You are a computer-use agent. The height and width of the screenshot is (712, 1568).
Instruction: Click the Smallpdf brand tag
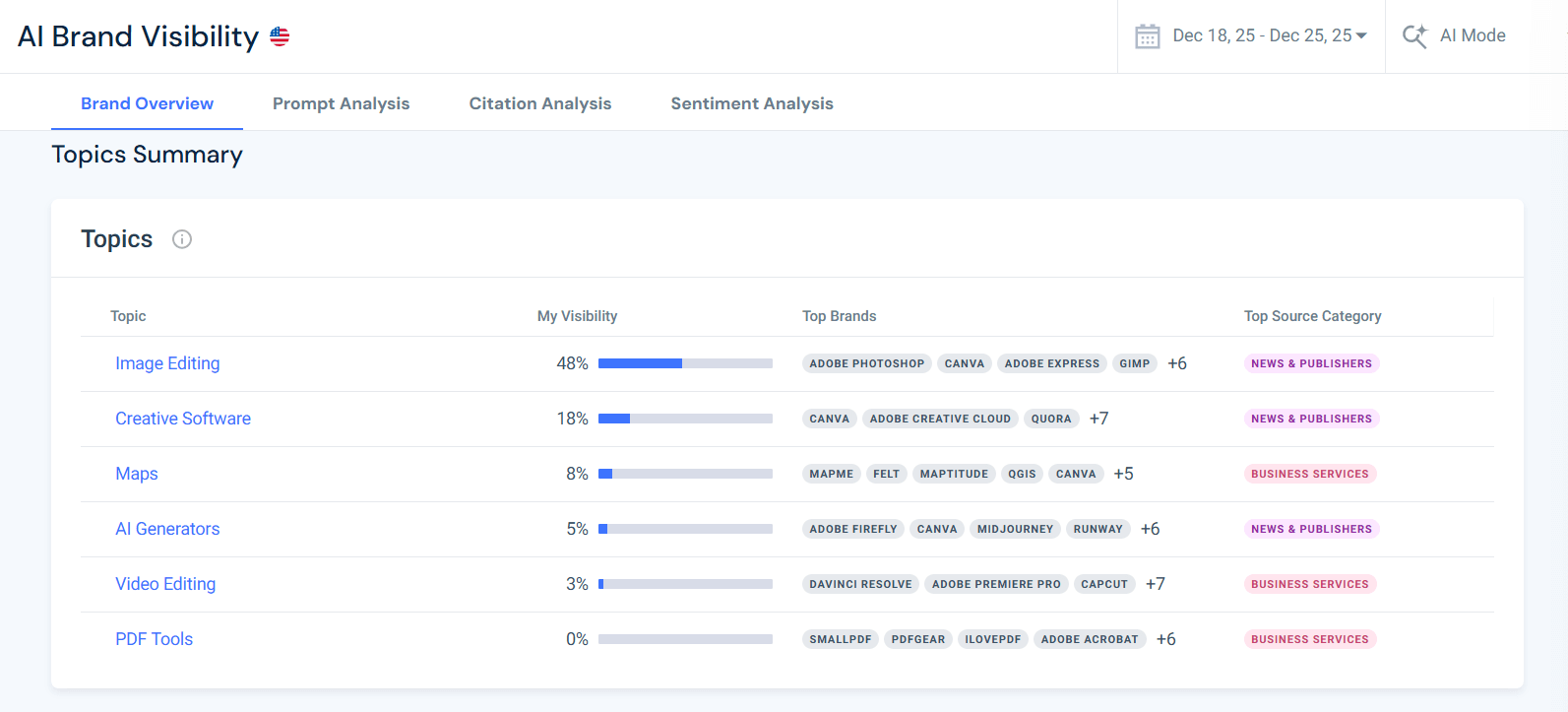pos(841,639)
